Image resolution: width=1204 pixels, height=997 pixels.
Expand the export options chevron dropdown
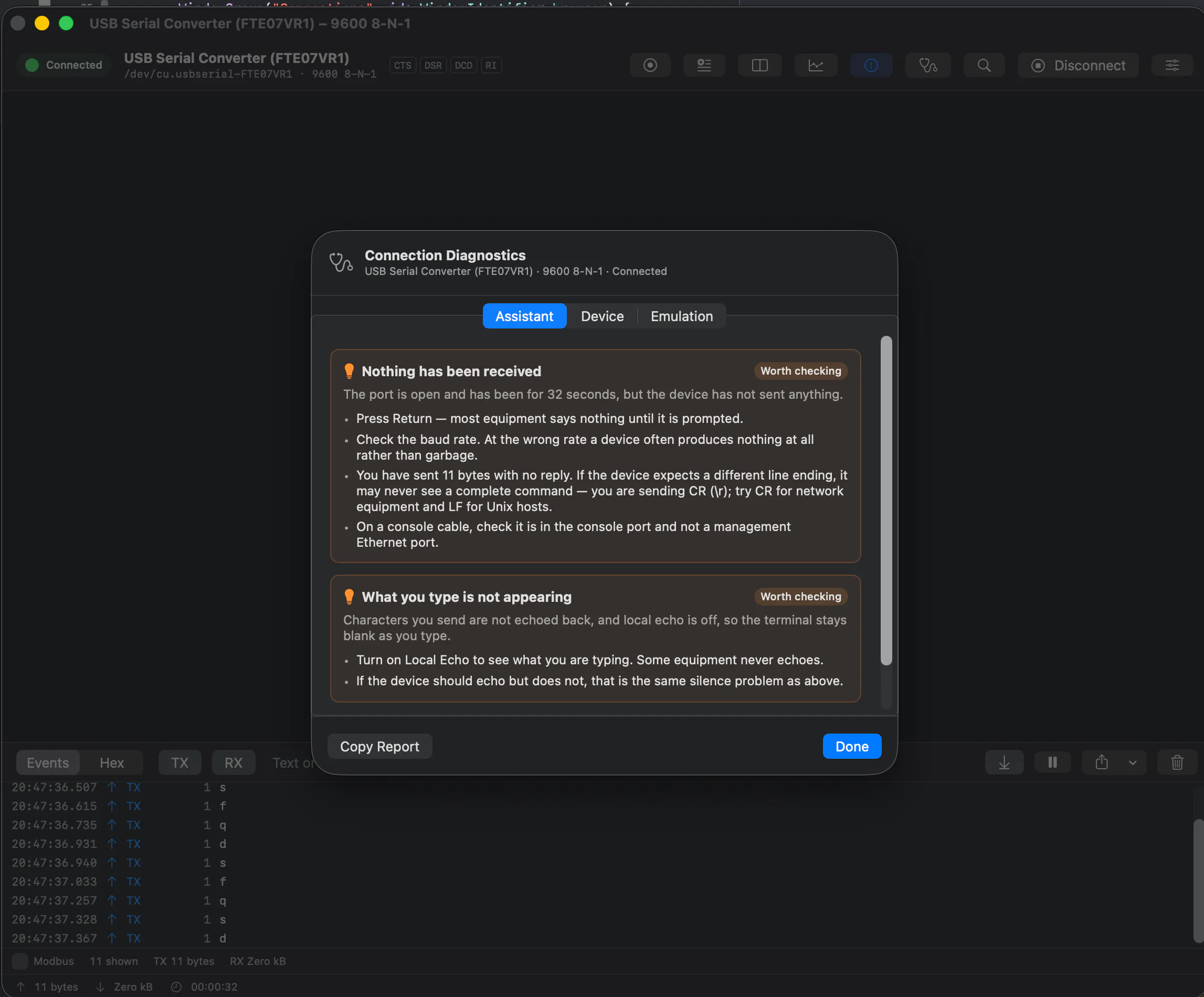point(1132,762)
